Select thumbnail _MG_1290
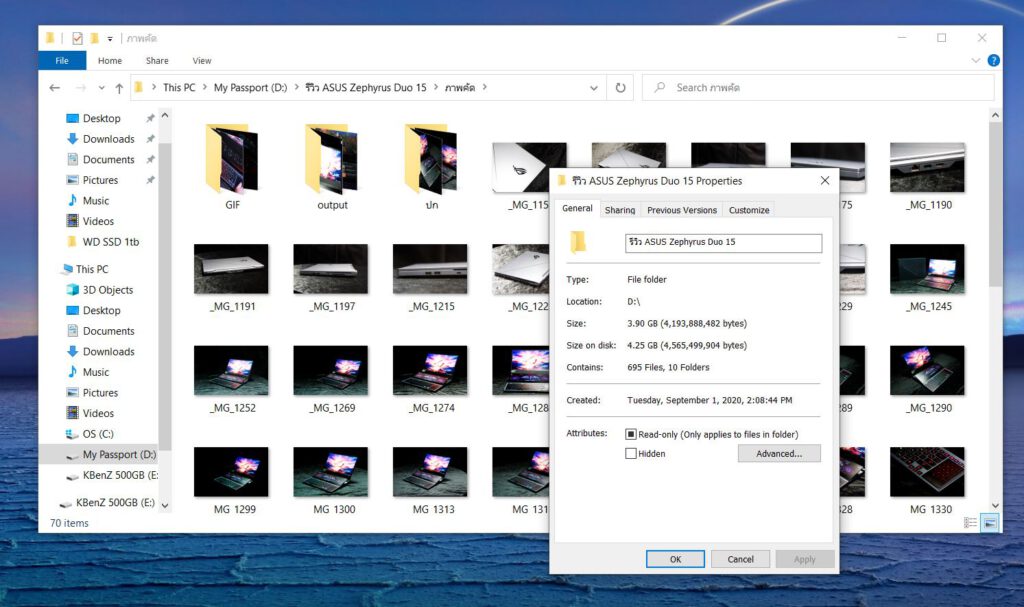The image size is (1024, 607). click(x=927, y=370)
